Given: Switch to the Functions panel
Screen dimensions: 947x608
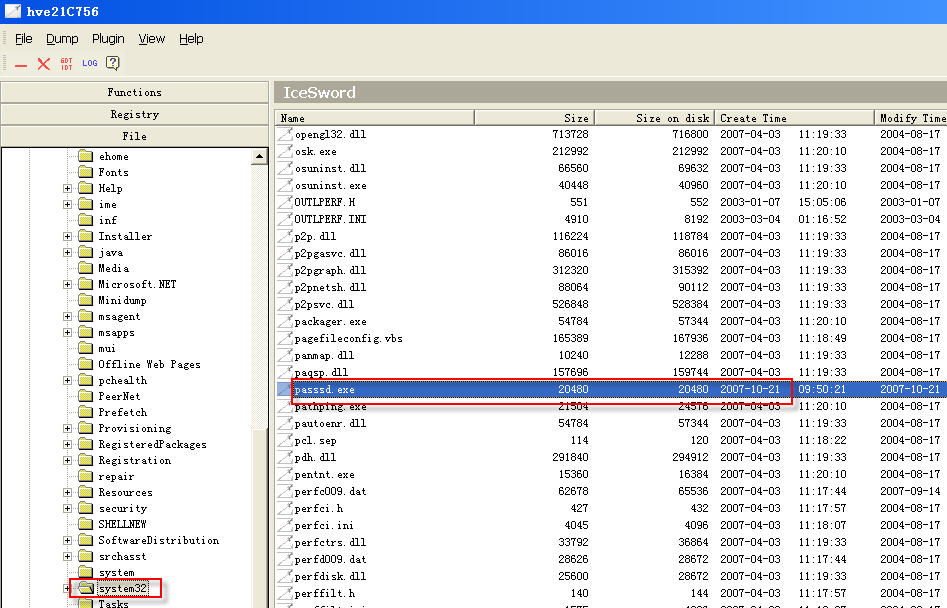Looking at the screenshot, I should click(134, 92).
